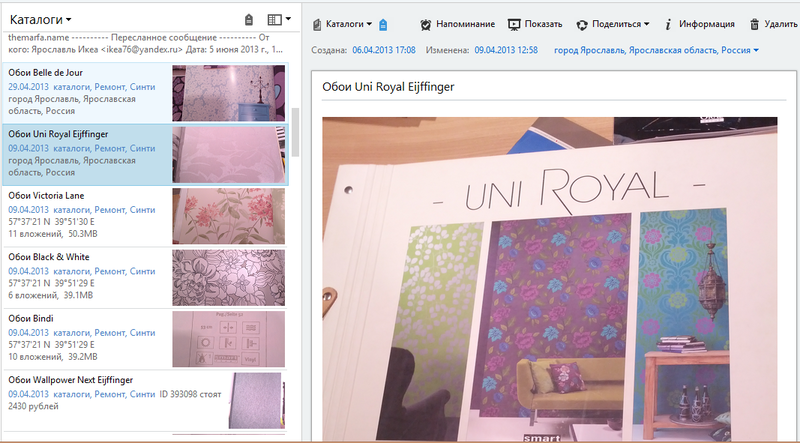Image resolution: width=800 pixels, height=443 pixels.
Task: Click the Bindi note thumbnail
Action: click(x=229, y=339)
